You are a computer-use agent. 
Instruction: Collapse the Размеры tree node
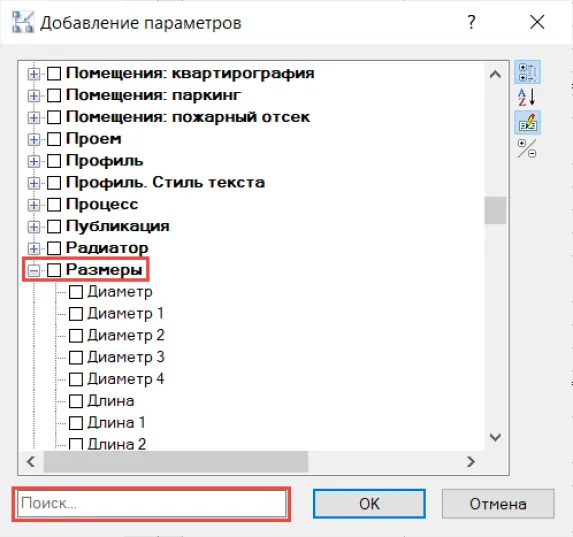coord(34,271)
